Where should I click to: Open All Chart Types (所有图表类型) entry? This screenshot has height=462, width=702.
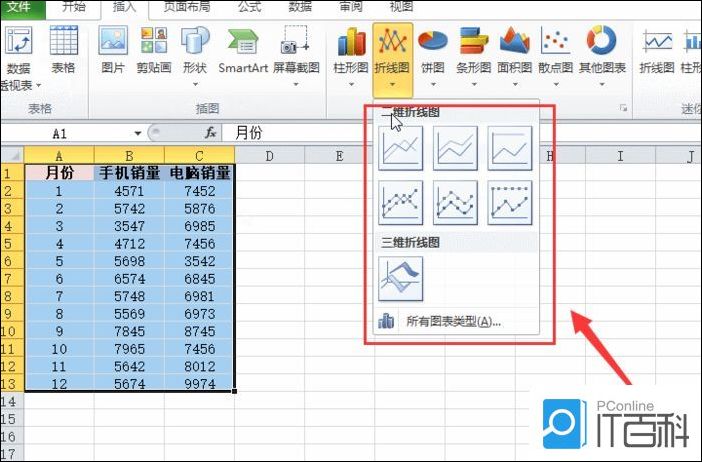(x=456, y=321)
